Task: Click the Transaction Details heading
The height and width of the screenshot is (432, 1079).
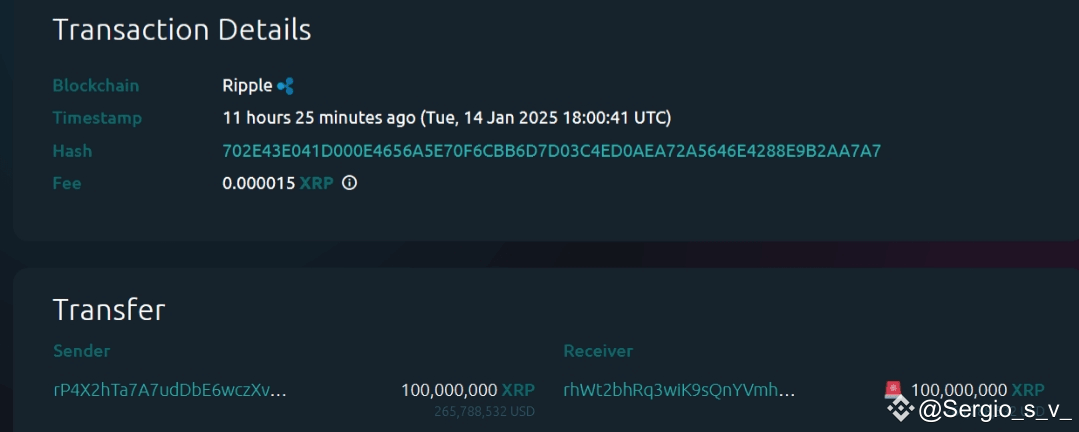Action: pyautogui.click(x=182, y=30)
